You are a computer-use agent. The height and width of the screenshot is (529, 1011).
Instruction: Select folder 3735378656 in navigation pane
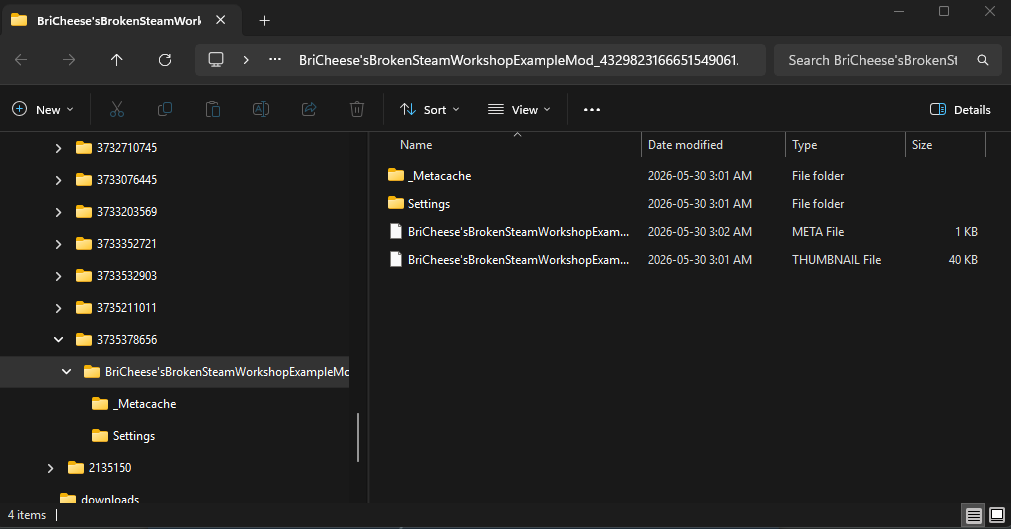click(x=127, y=339)
